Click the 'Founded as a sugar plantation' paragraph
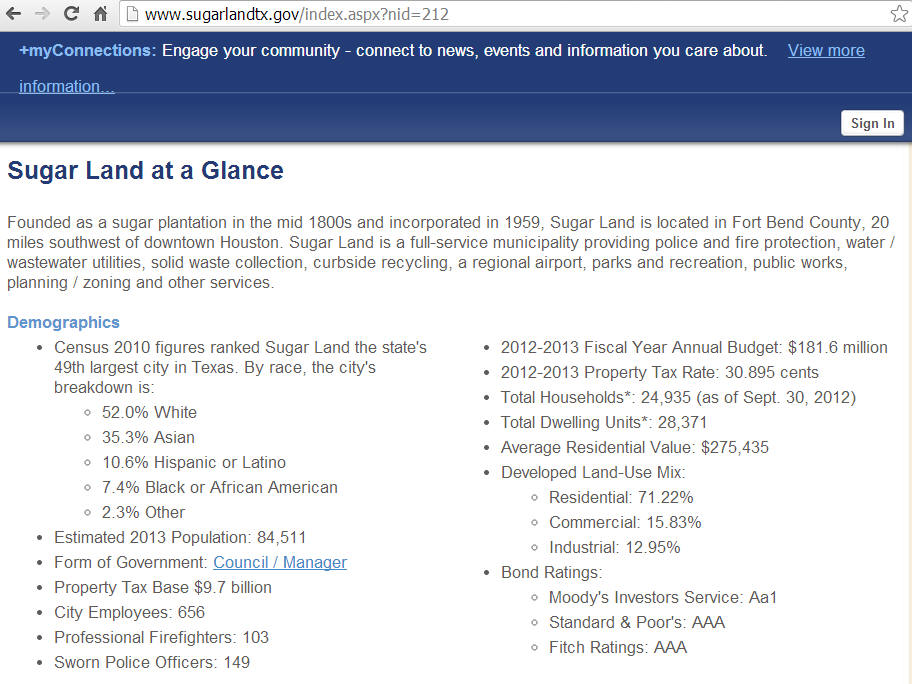Image resolution: width=912 pixels, height=684 pixels. click(x=451, y=252)
